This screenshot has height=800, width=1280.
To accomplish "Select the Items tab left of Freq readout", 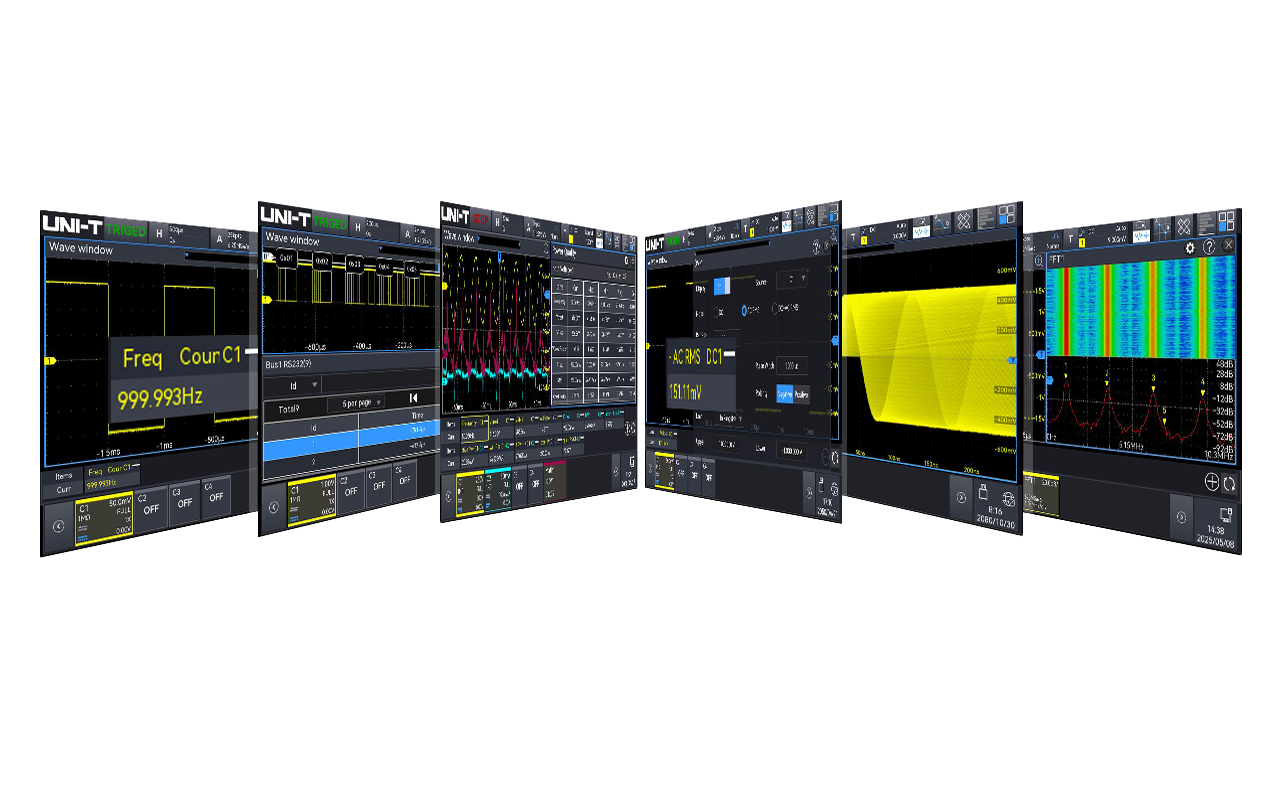I will (63, 476).
